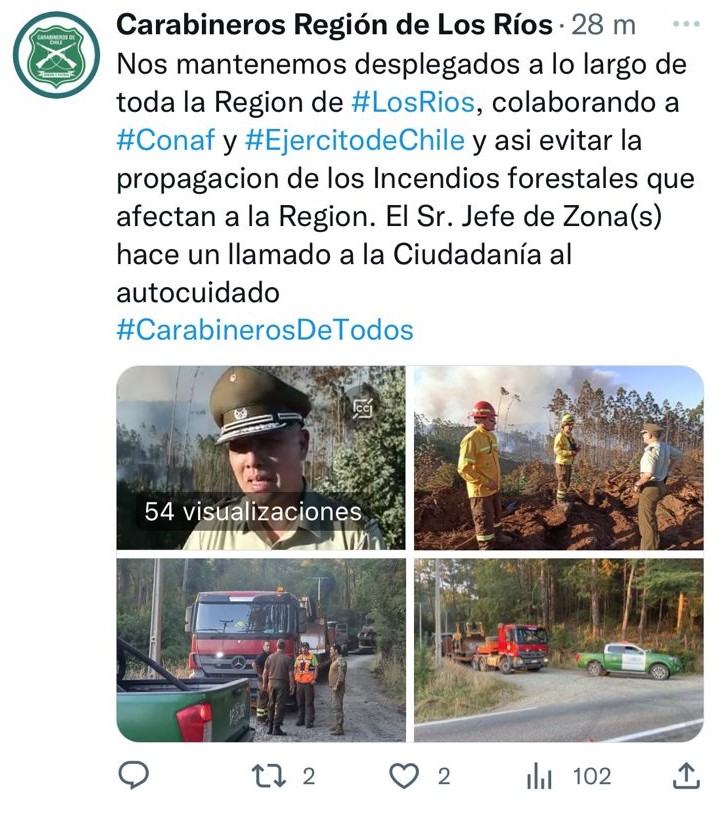
Task: Open the #Conaf hashtag link
Action: pyautogui.click(x=166, y=140)
